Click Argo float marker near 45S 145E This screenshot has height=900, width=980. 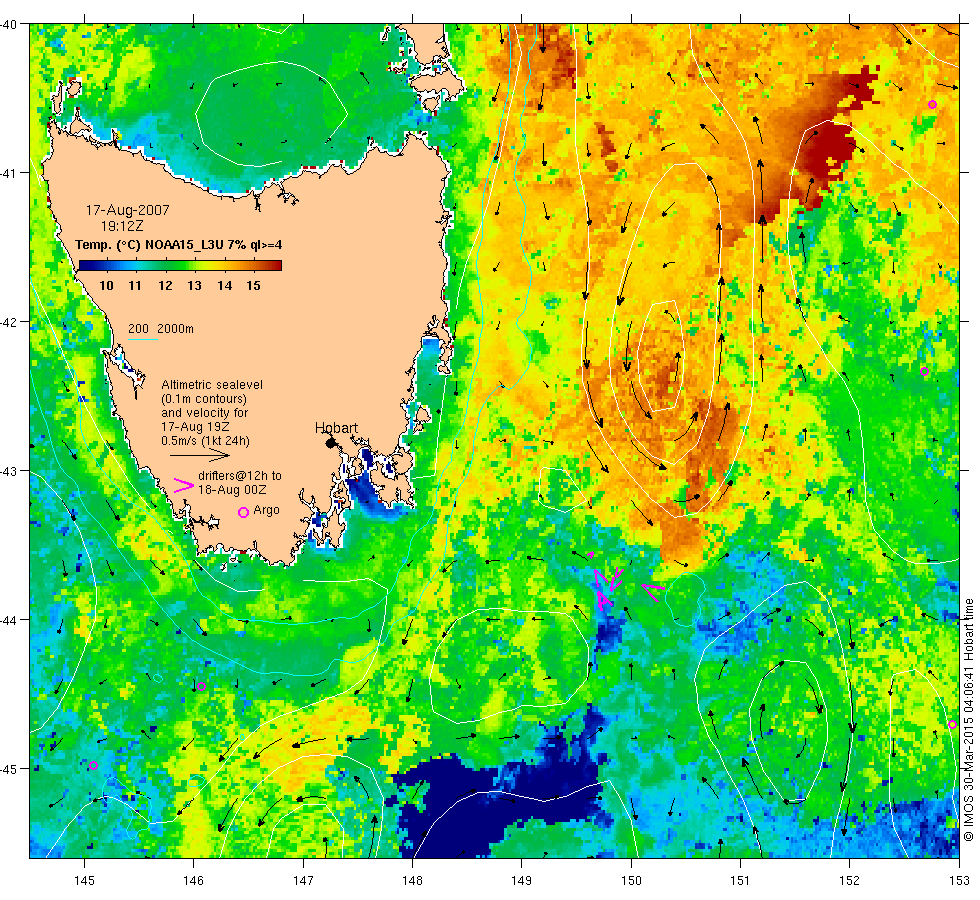(94, 766)
